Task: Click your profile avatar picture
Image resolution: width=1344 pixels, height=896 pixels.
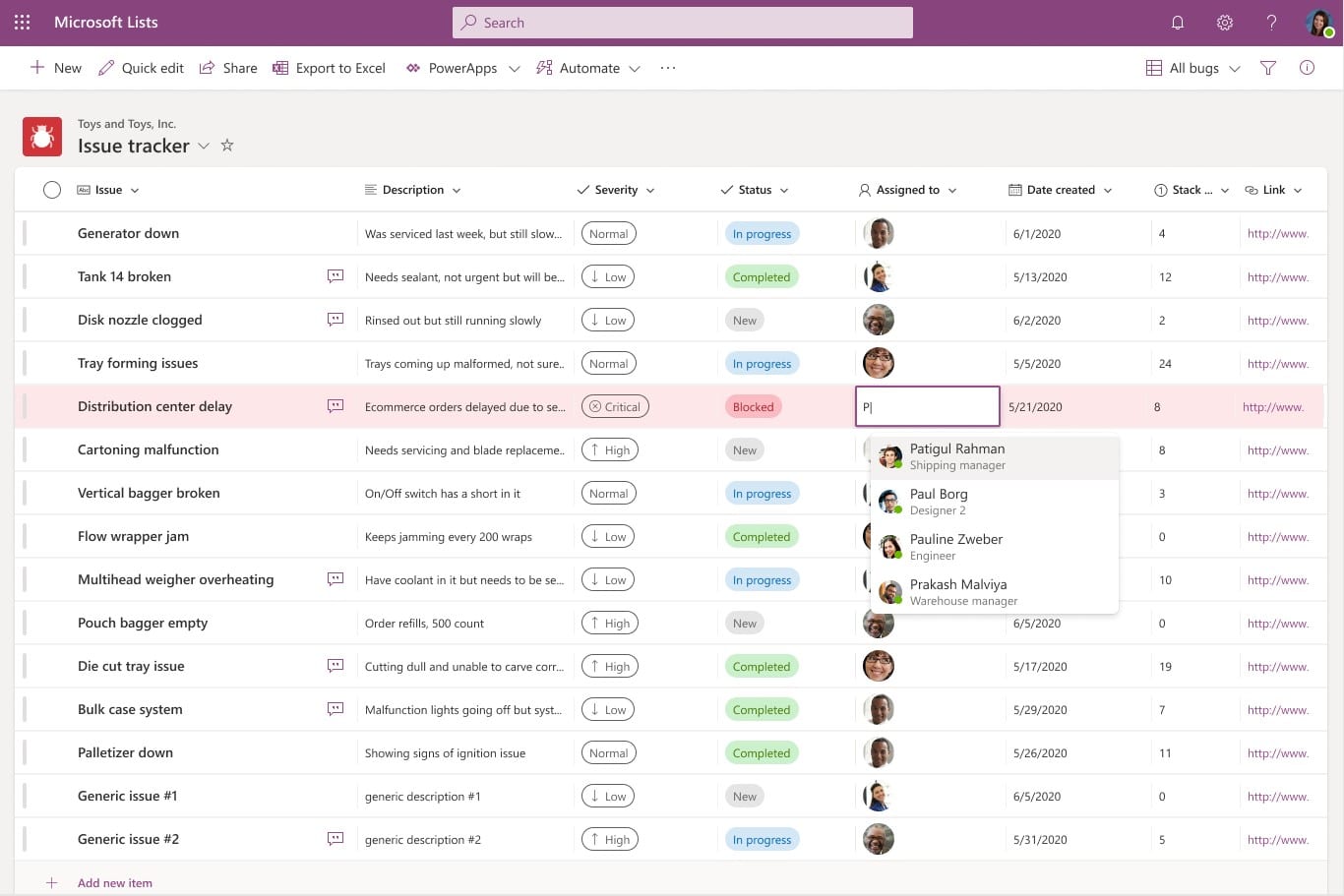Action: (x=1318, y=22)
